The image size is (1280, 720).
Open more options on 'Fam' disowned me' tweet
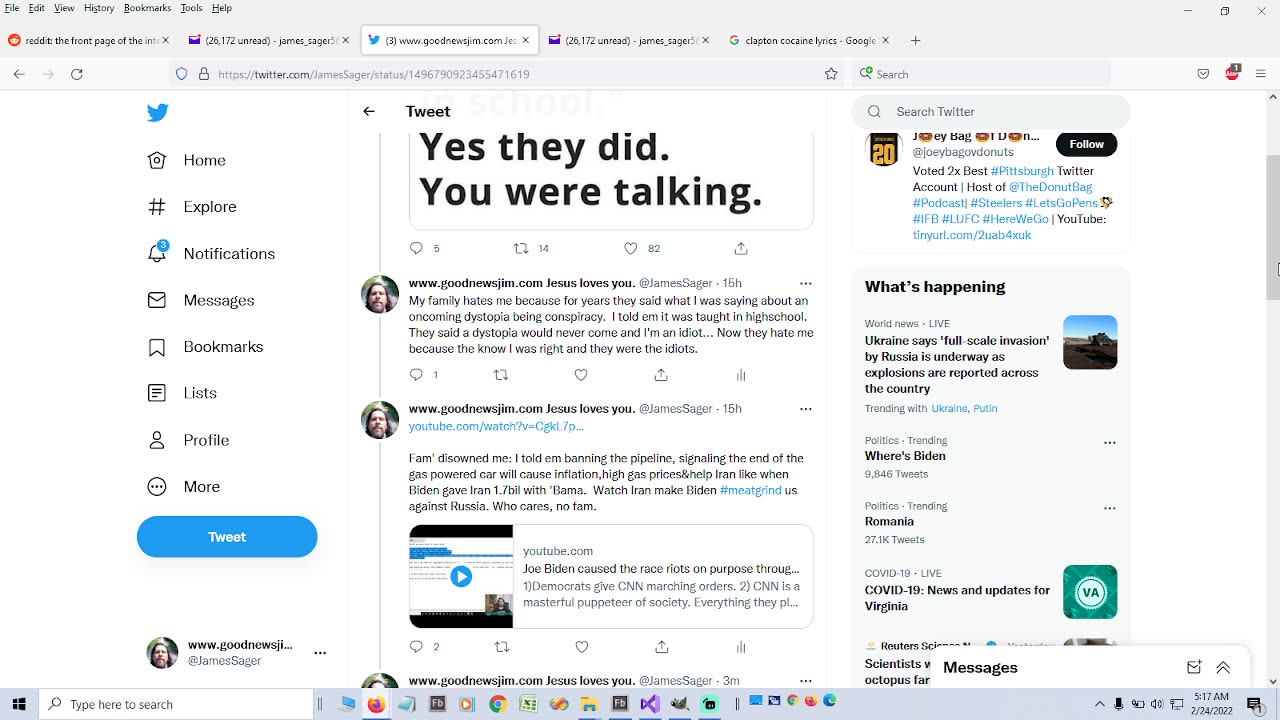(x=806, y=409)
